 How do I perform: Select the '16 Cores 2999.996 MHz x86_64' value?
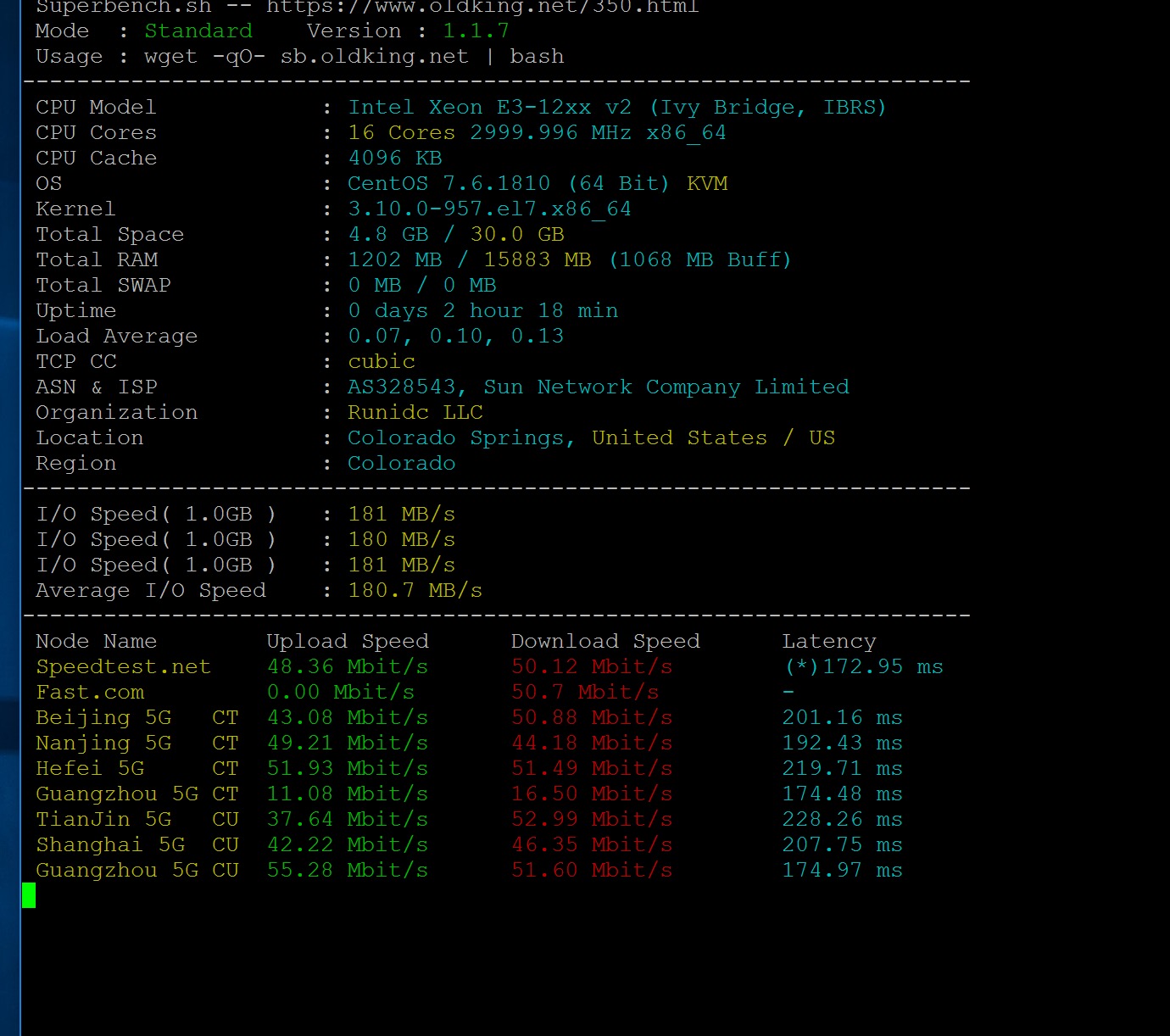coord(538,133)
